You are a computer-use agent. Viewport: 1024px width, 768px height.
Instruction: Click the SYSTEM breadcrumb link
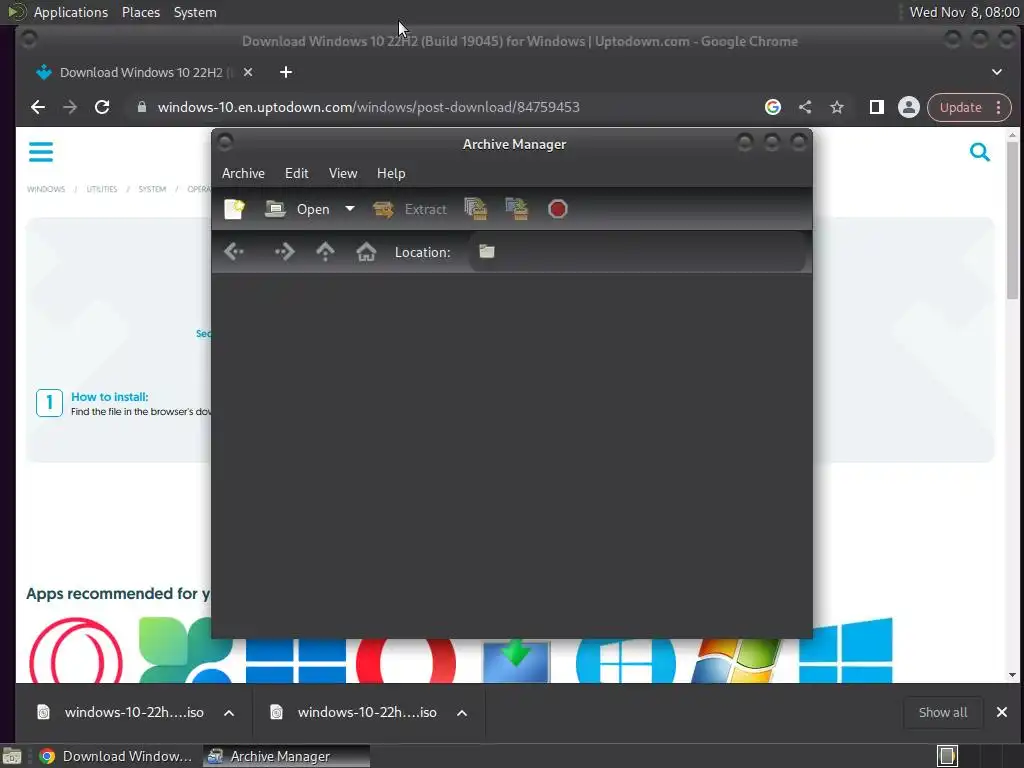tap(152, 189)
